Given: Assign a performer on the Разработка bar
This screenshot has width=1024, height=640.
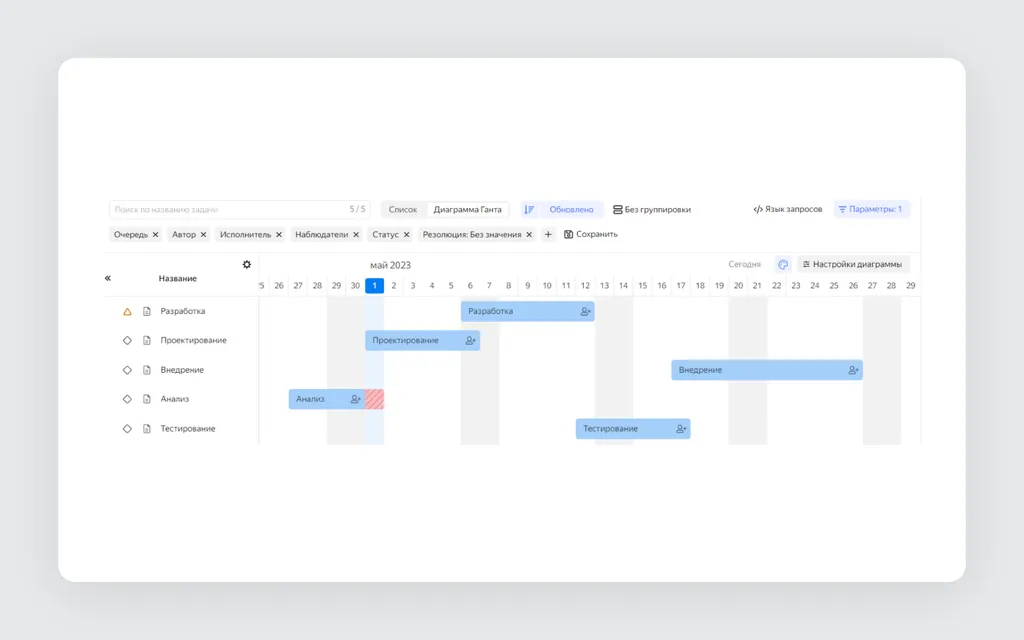Looking at the screenshot, I should 585,312.
